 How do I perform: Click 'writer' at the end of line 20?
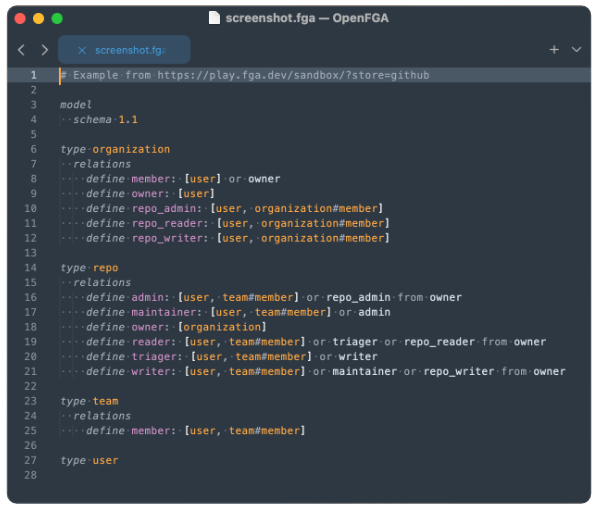click(358, 357)
